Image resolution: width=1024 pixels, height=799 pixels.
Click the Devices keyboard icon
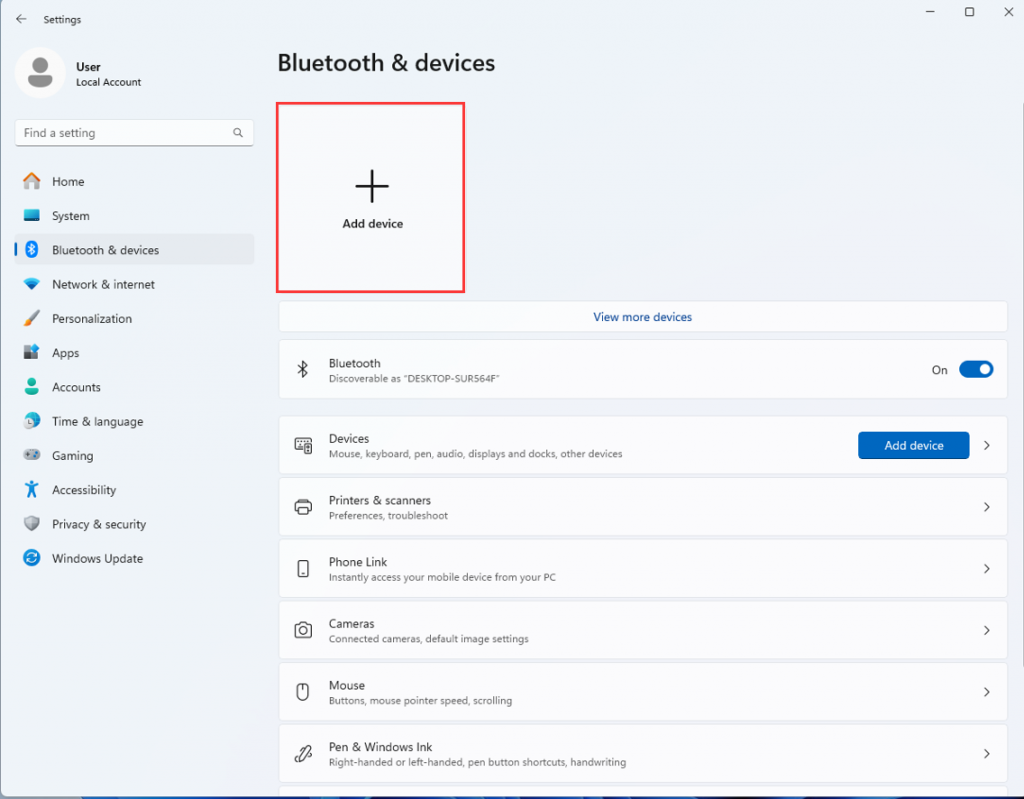303,446
